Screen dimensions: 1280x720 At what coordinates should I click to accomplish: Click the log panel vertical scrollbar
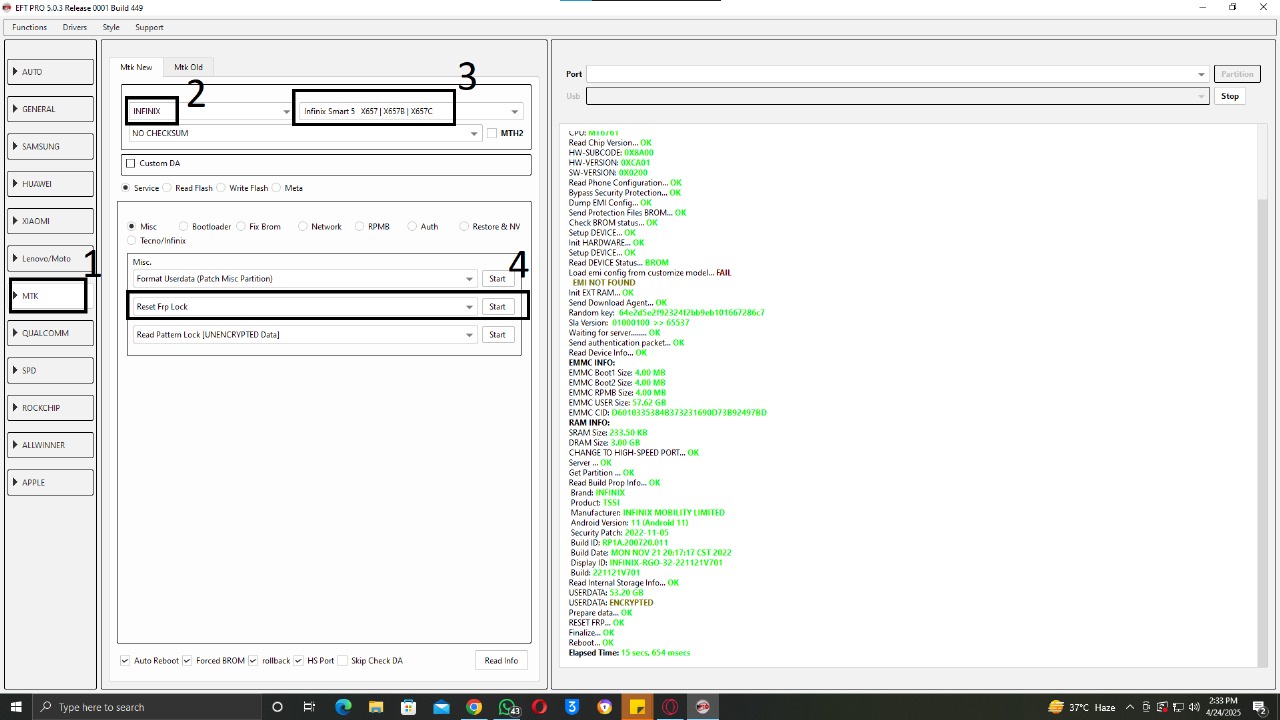pos(1263,396)
